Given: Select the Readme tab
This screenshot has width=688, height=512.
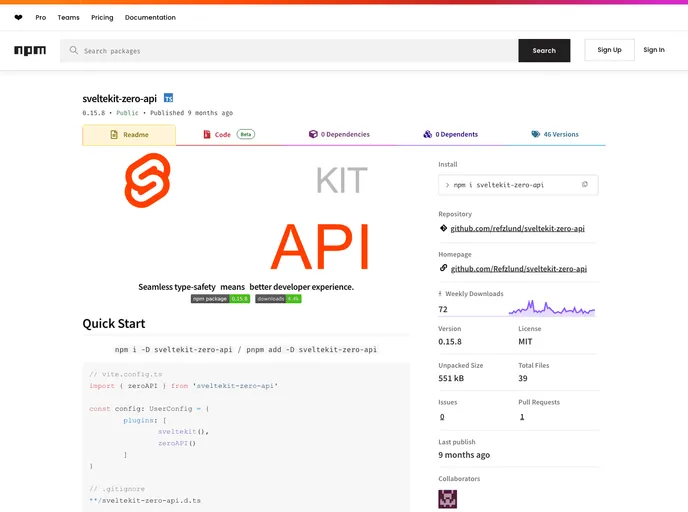Looking at the screenshot, I should click(x=129, y=135).
